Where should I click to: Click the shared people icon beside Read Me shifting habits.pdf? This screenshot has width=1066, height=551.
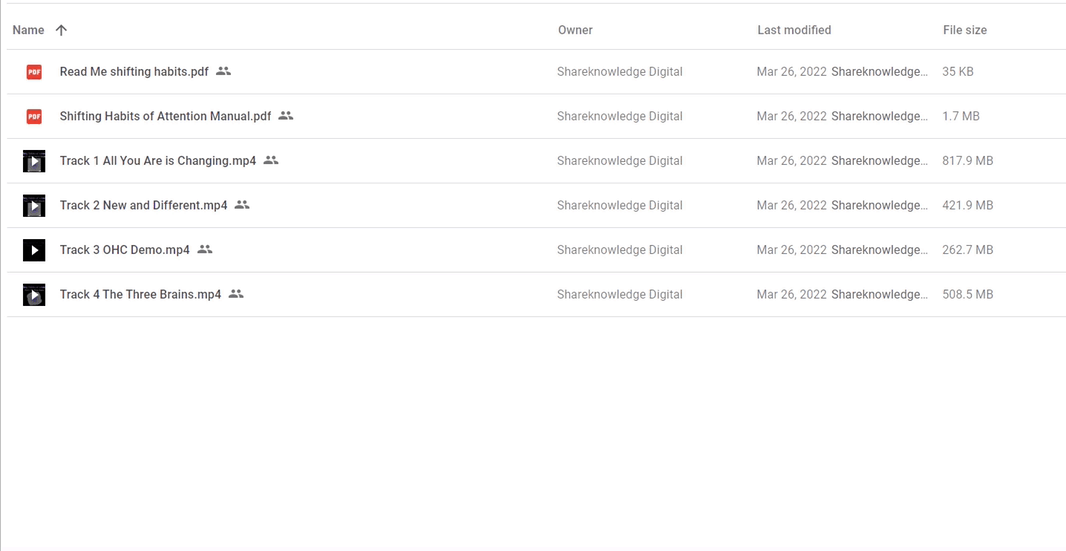point(224,71)
